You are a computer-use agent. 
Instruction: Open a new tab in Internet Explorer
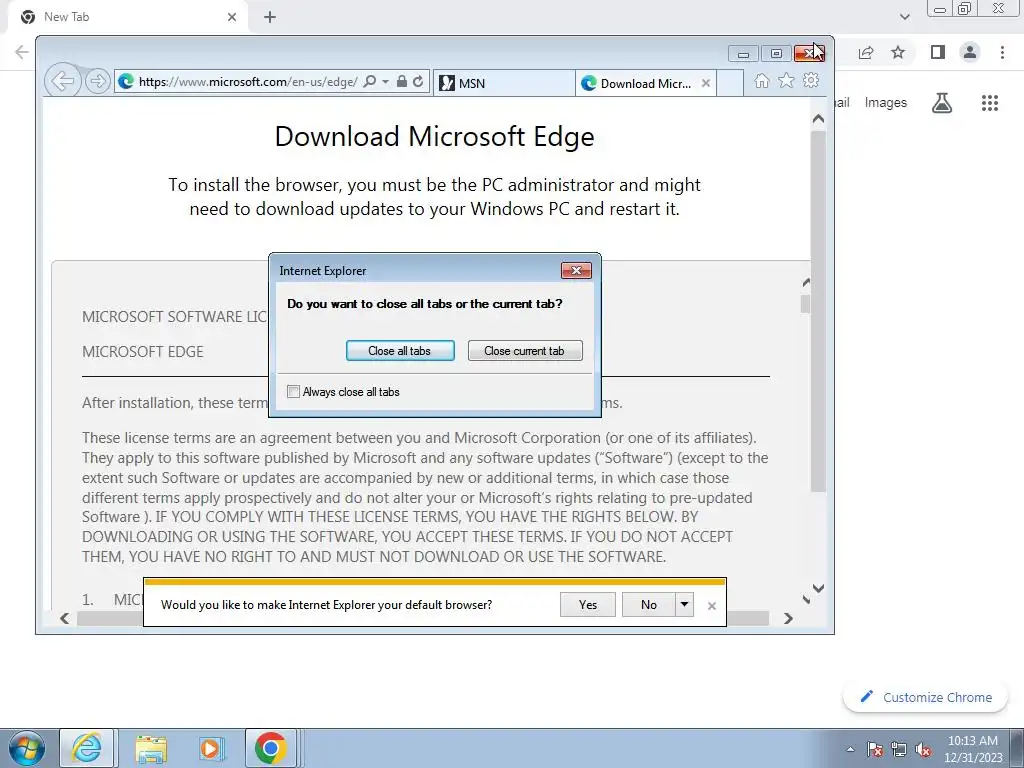click(729, 83)
